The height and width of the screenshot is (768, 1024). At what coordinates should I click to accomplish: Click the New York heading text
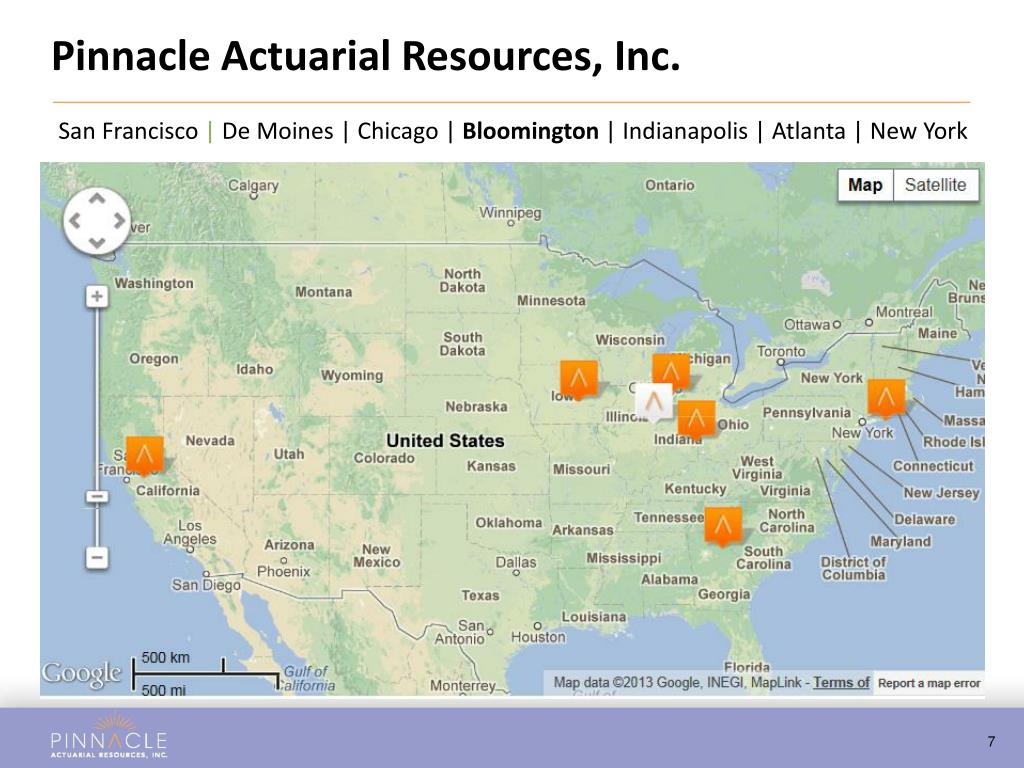pos(919,131)
